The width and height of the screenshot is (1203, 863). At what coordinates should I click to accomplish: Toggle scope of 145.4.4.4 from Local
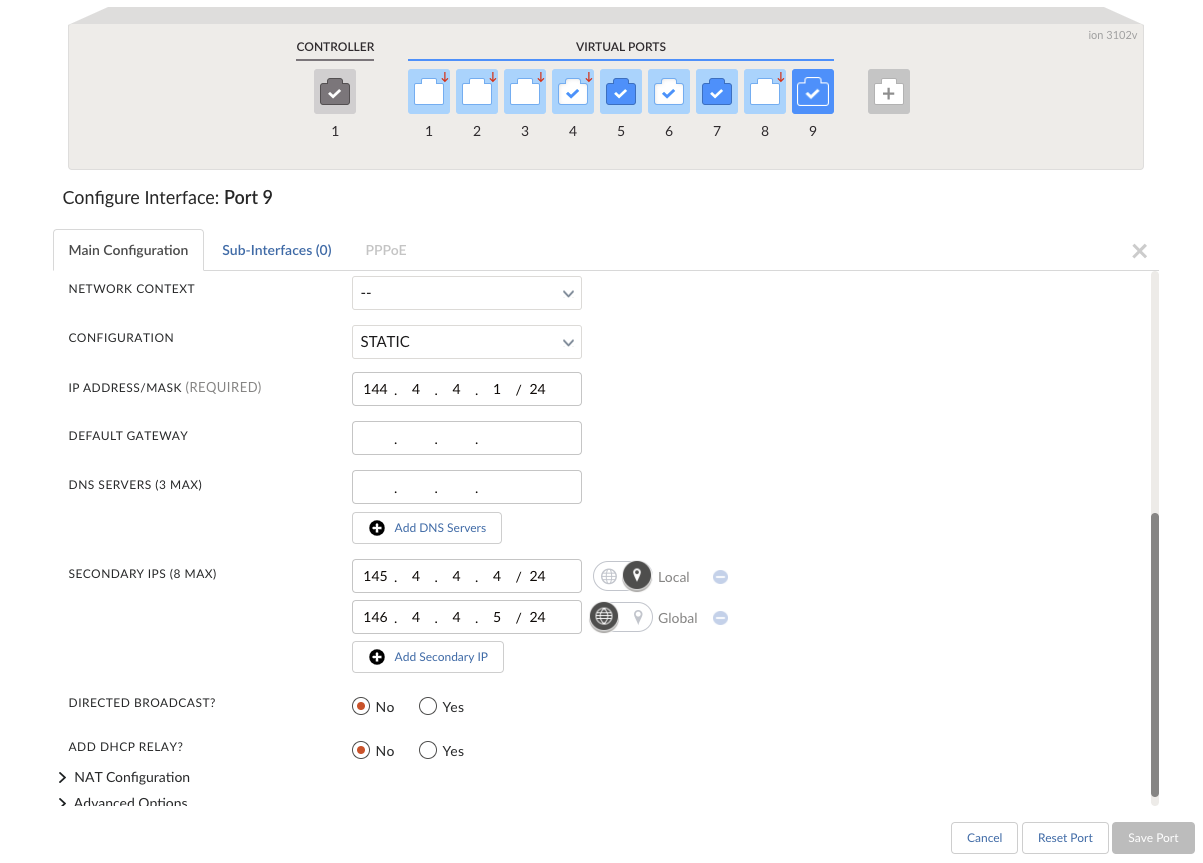(622, 577)
